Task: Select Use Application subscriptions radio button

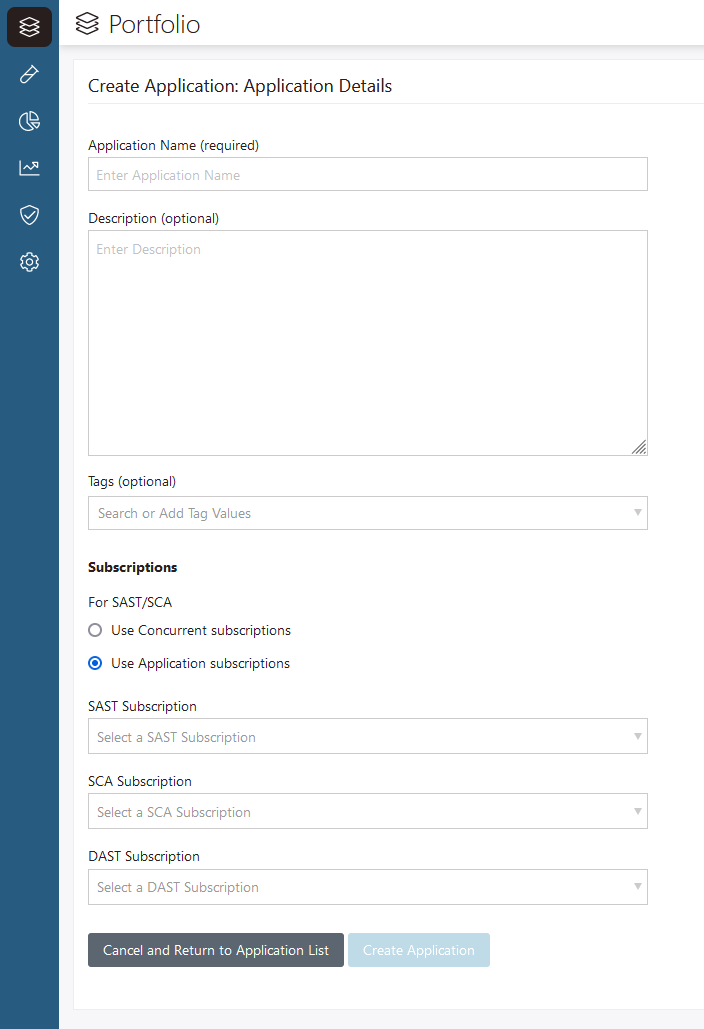Action: pos(95,663)
